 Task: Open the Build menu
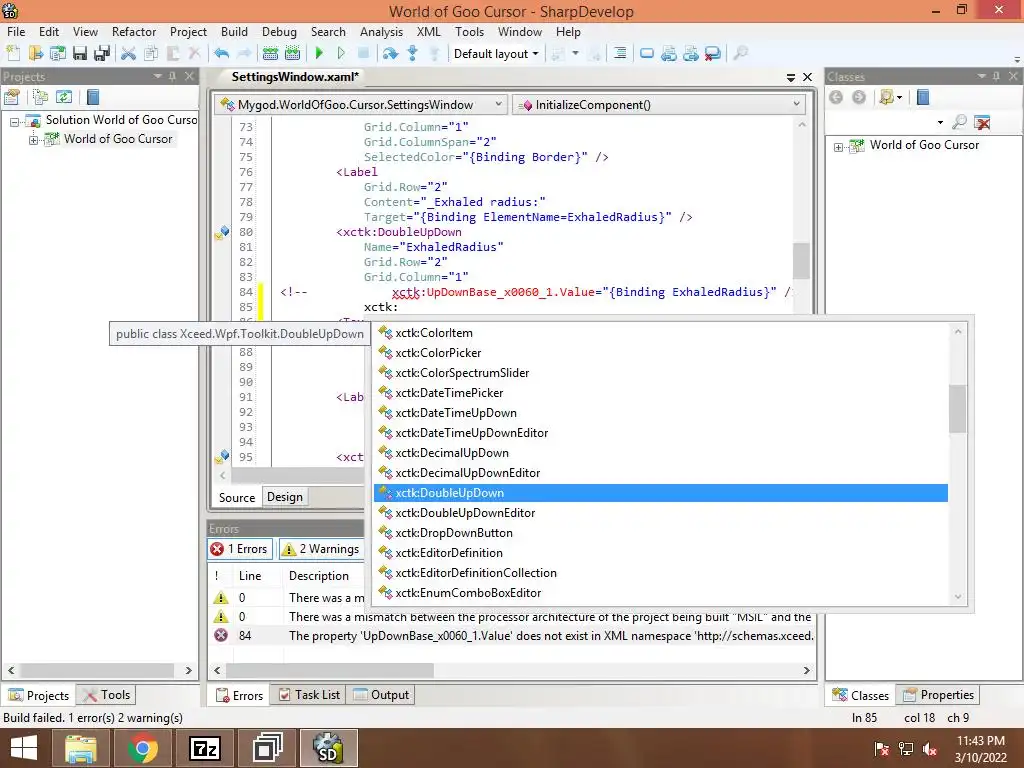[234, 31]
